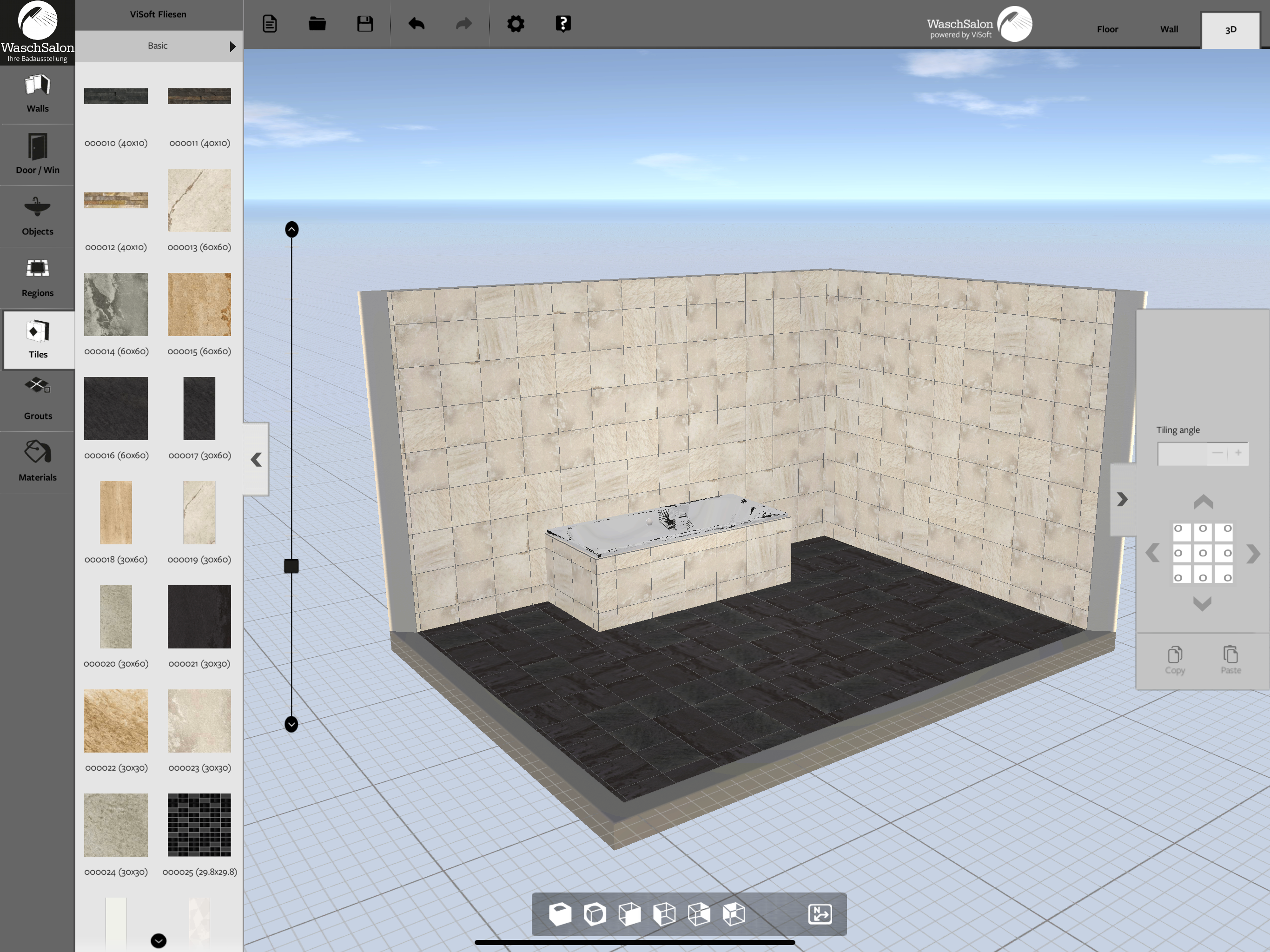The width and height of the screenshot is (1270, 952).
Task: Click the vertical slider square handle
Action: (x=291, y=567)
